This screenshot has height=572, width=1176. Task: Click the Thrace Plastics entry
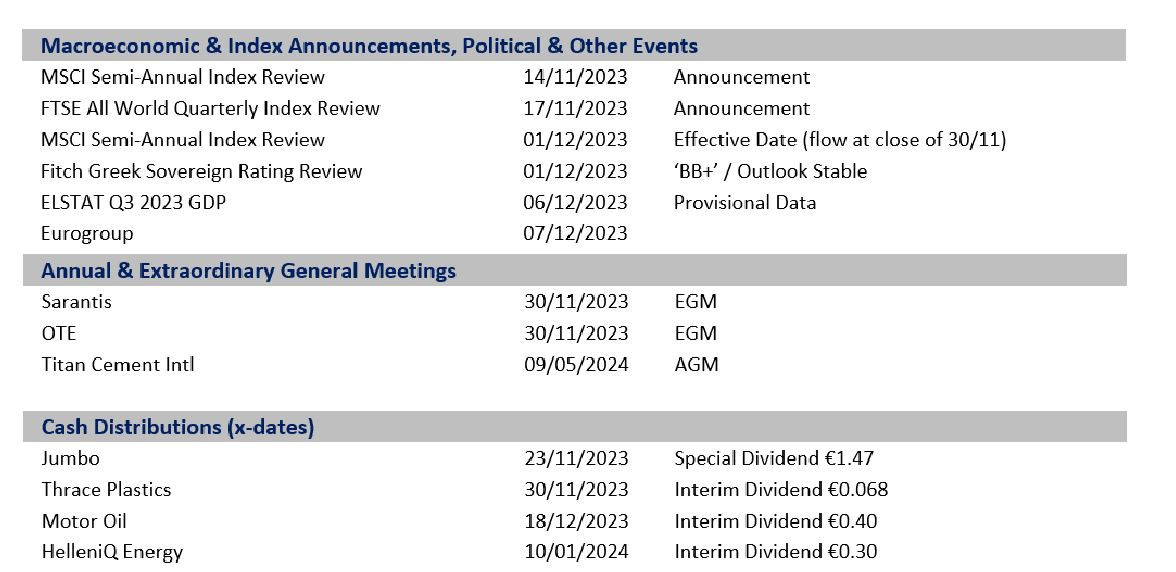pyautogui.click(x=106, y=489)
